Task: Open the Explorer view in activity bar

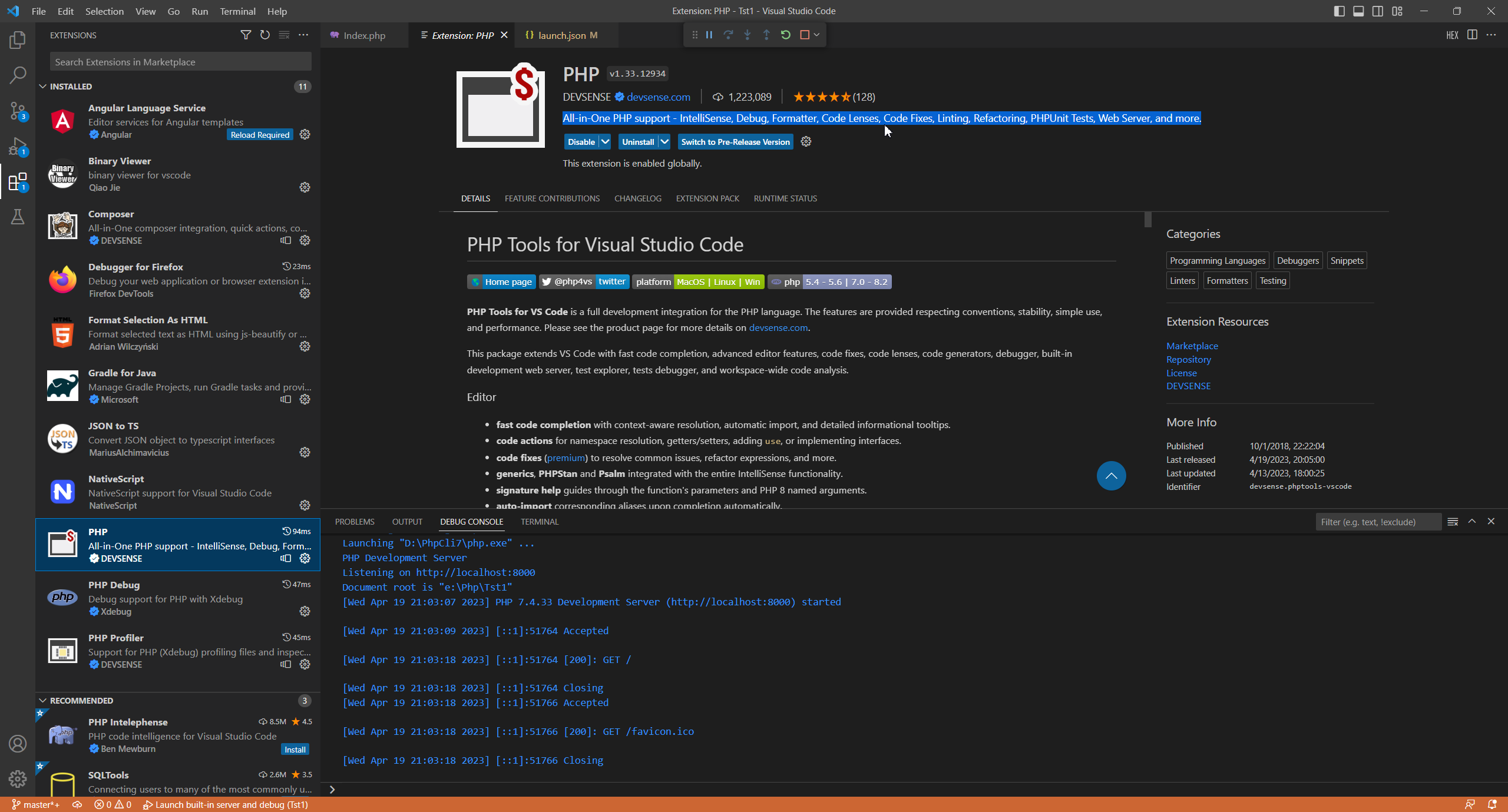Action: [x=18, y=40]
